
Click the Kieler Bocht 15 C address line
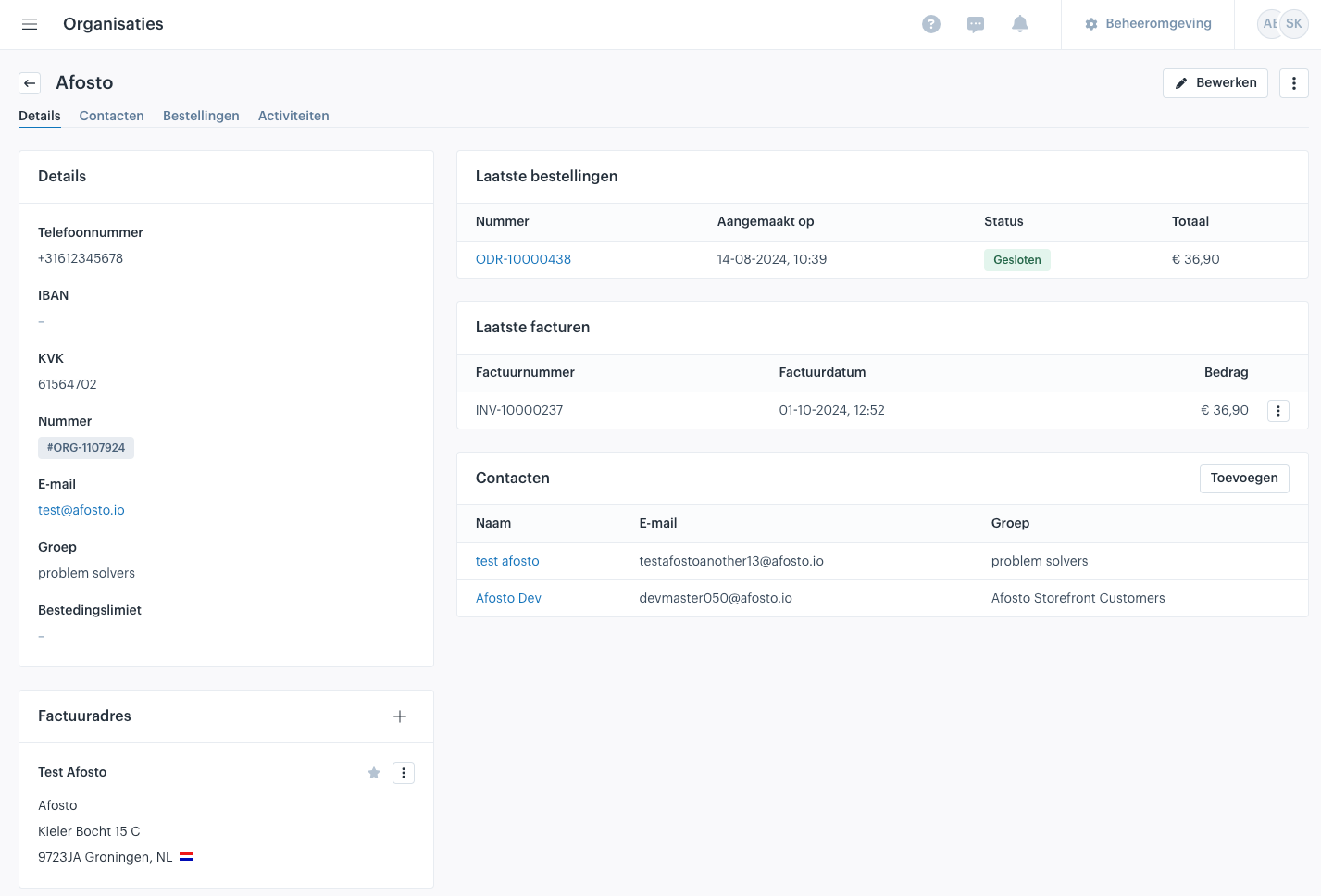tap(89, 832)
